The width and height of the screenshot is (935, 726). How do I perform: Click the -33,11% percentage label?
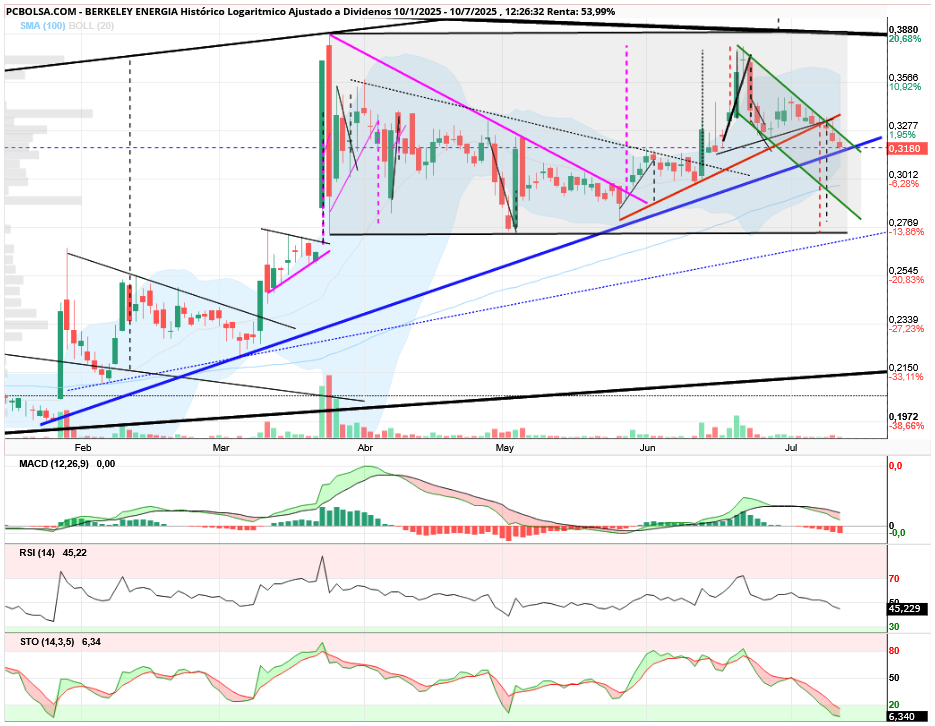click(x=906, y=377)
